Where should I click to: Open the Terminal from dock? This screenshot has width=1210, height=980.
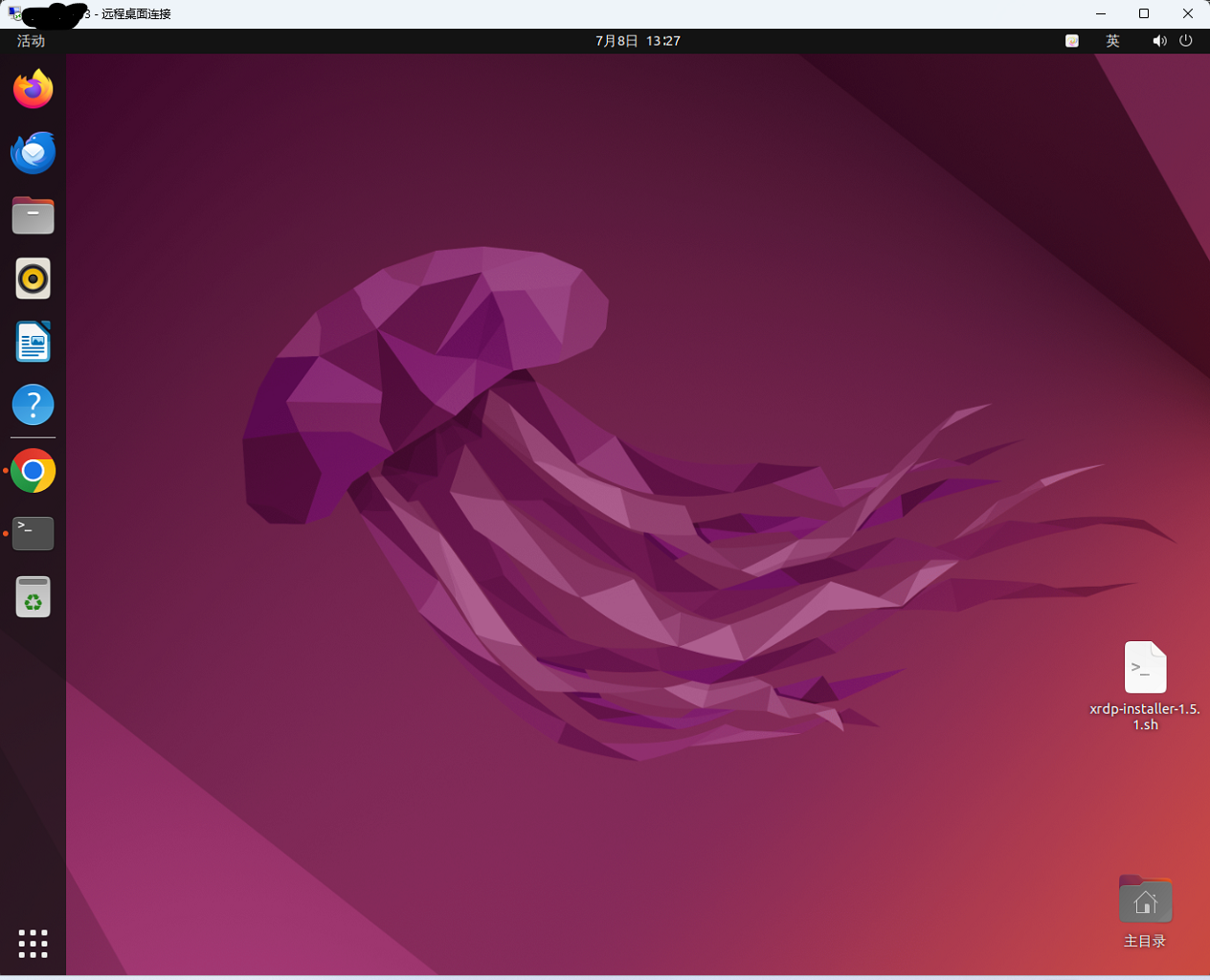(x=34, y=533)
